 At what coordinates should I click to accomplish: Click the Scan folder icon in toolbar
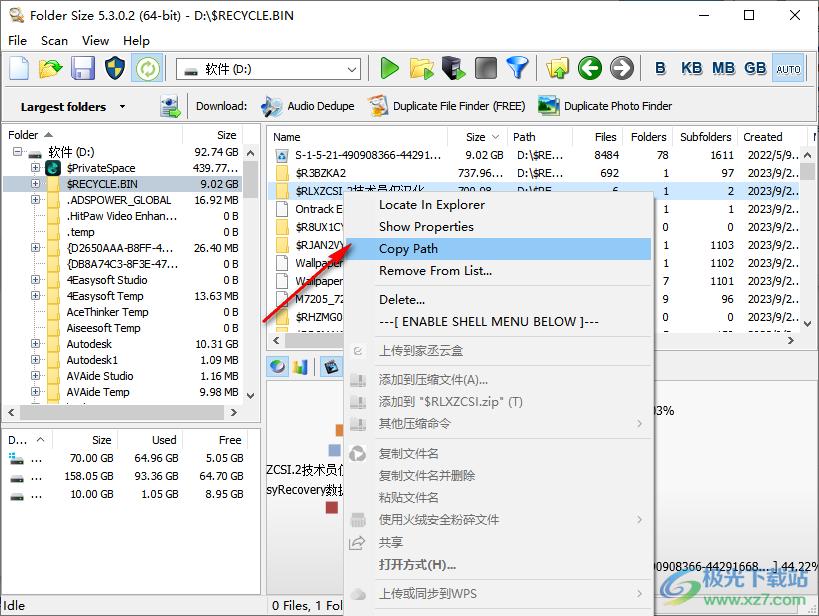[x=422, y=68]
